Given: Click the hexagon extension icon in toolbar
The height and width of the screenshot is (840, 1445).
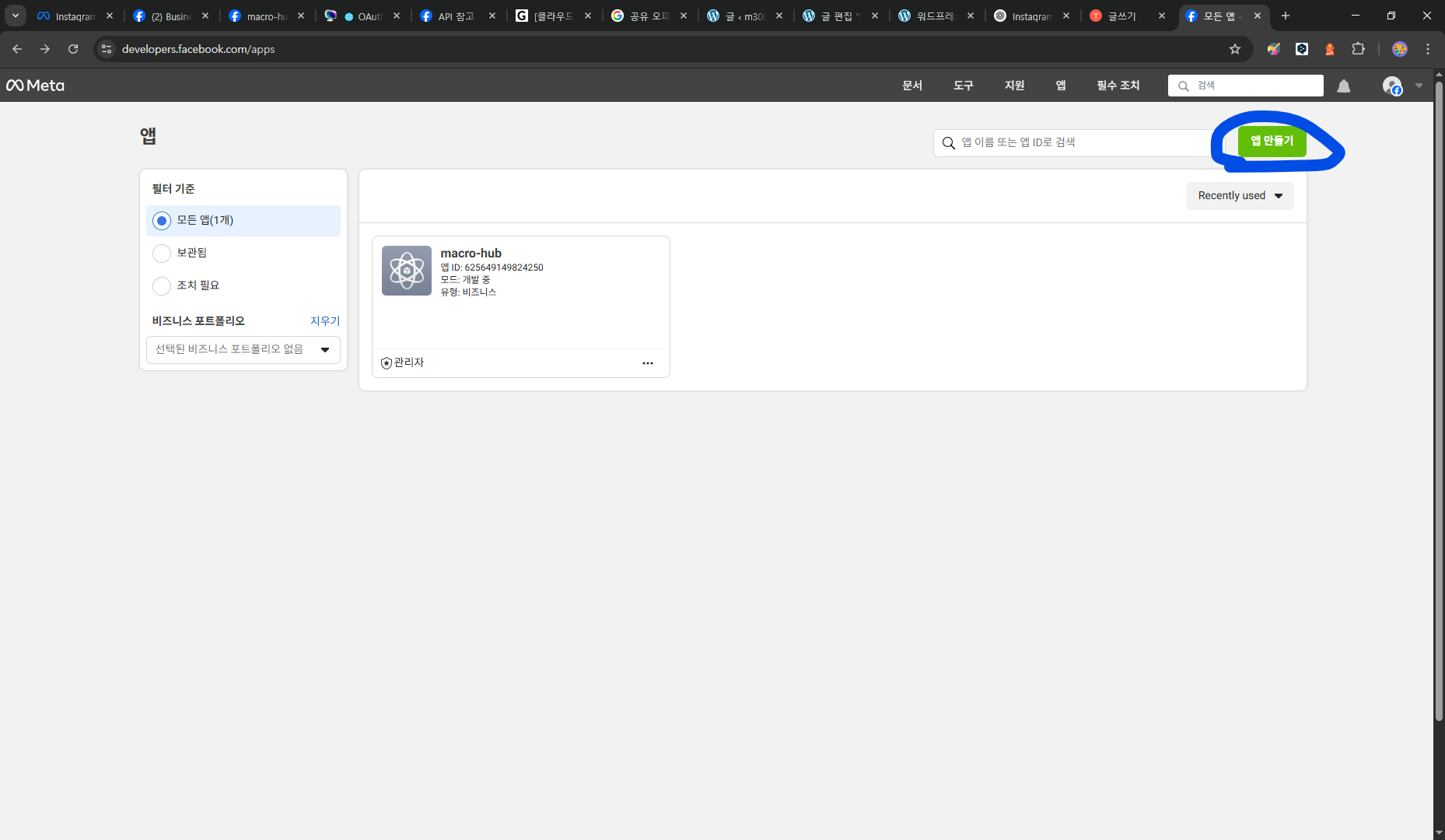Looking at the screenshot, I should (x=1302, y=49).
